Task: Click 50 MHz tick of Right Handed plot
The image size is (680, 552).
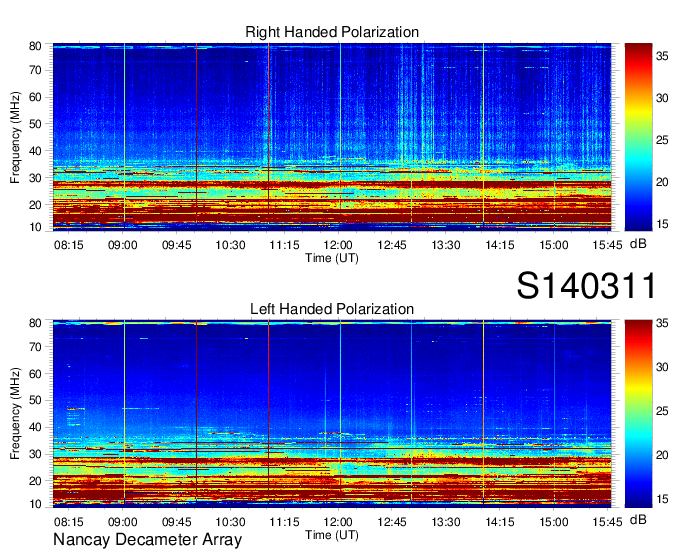Action: click(x=35, y=124)
